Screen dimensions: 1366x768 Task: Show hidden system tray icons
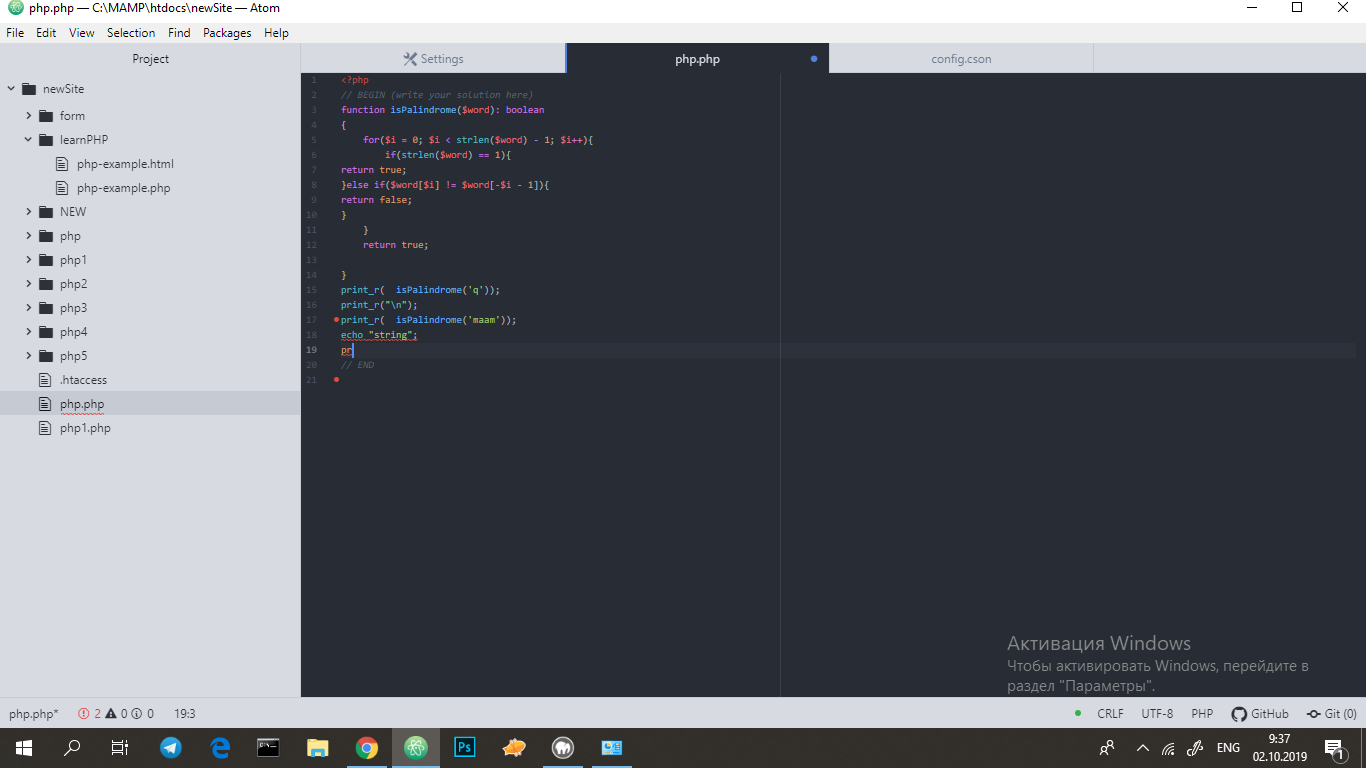coord(1143,748)
